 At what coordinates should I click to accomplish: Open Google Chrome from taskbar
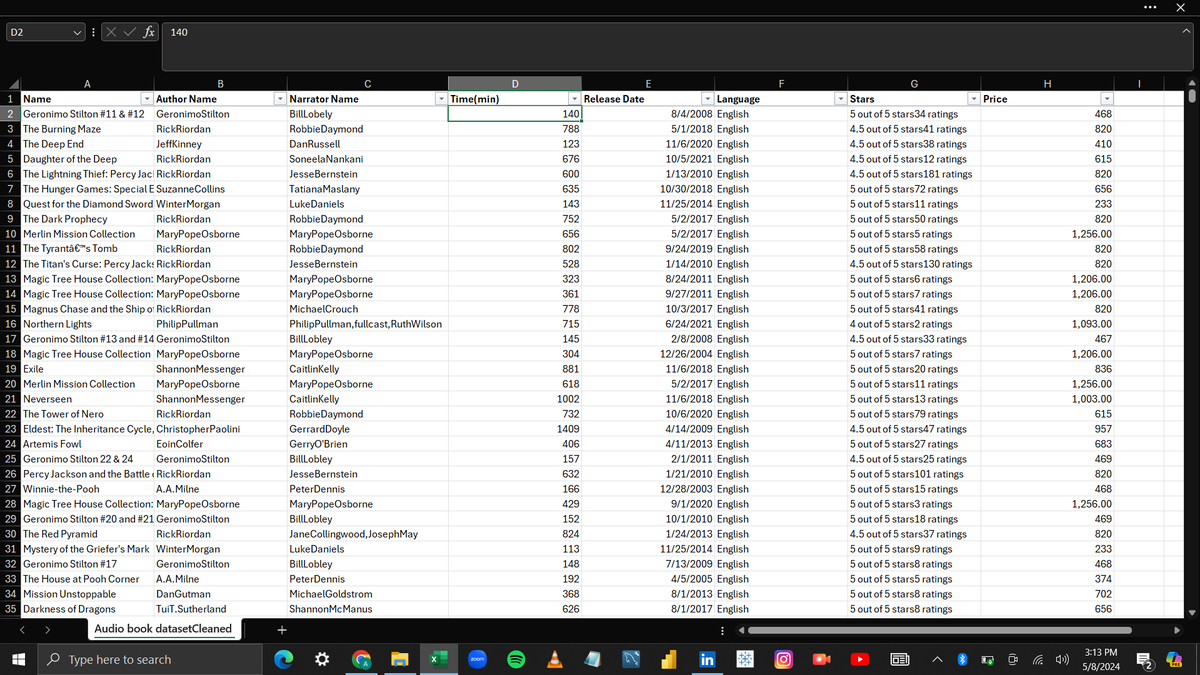(361, 660)
